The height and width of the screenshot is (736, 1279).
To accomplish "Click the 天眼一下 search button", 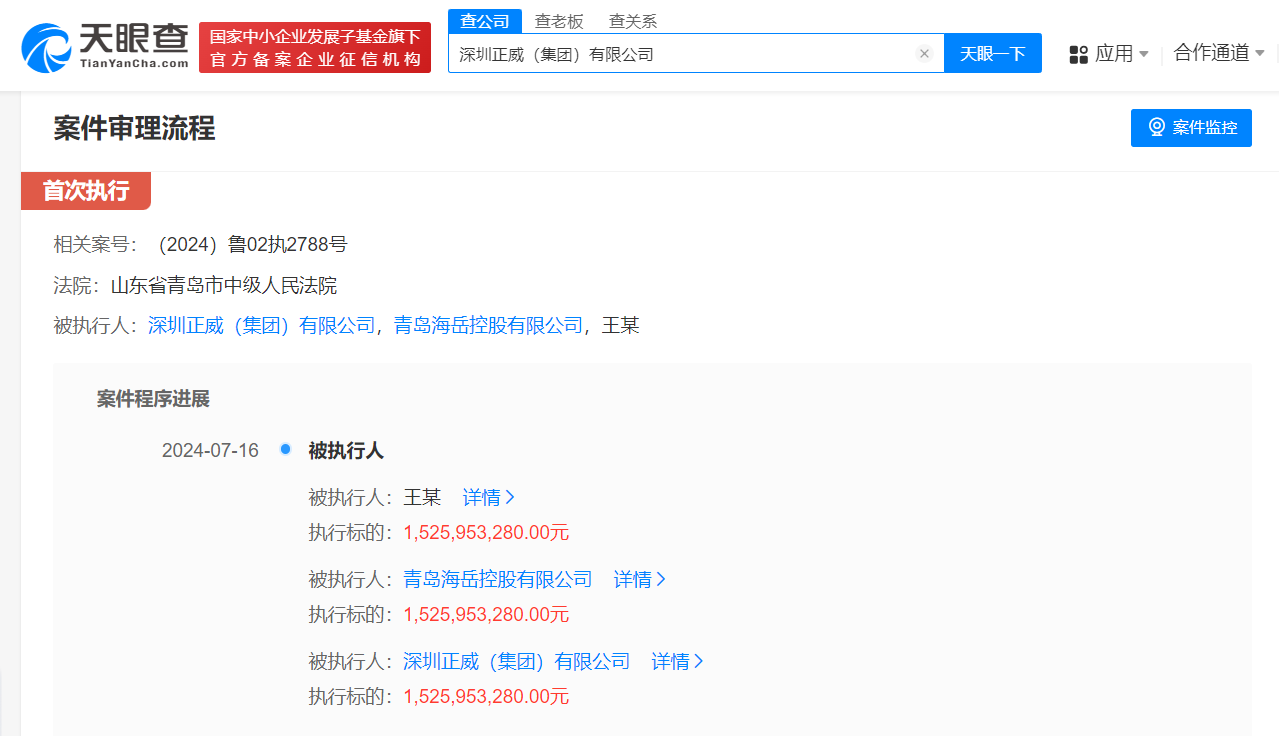I will tap(991, 54).
